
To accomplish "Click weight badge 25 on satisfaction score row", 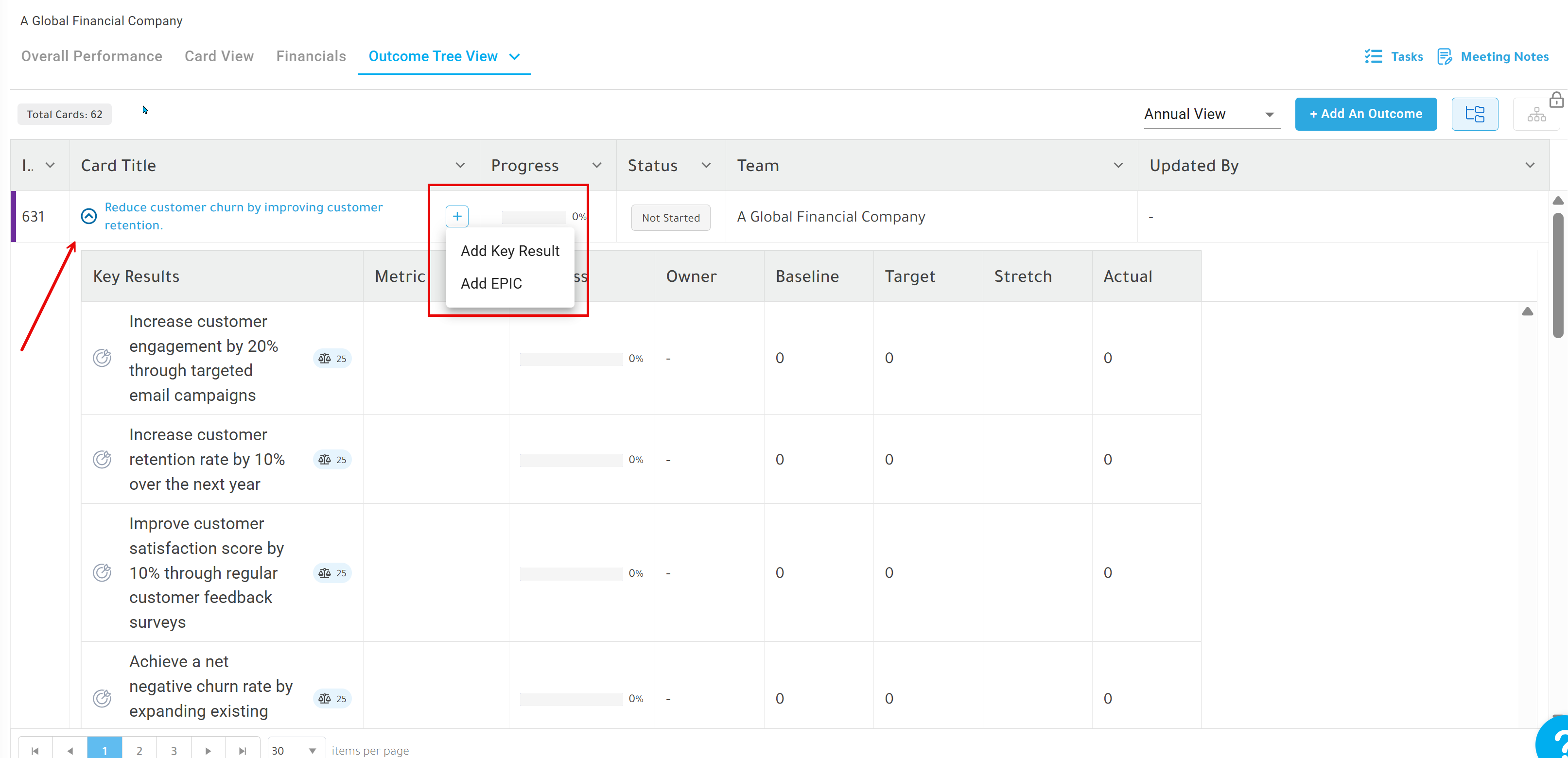I will 332,573.
